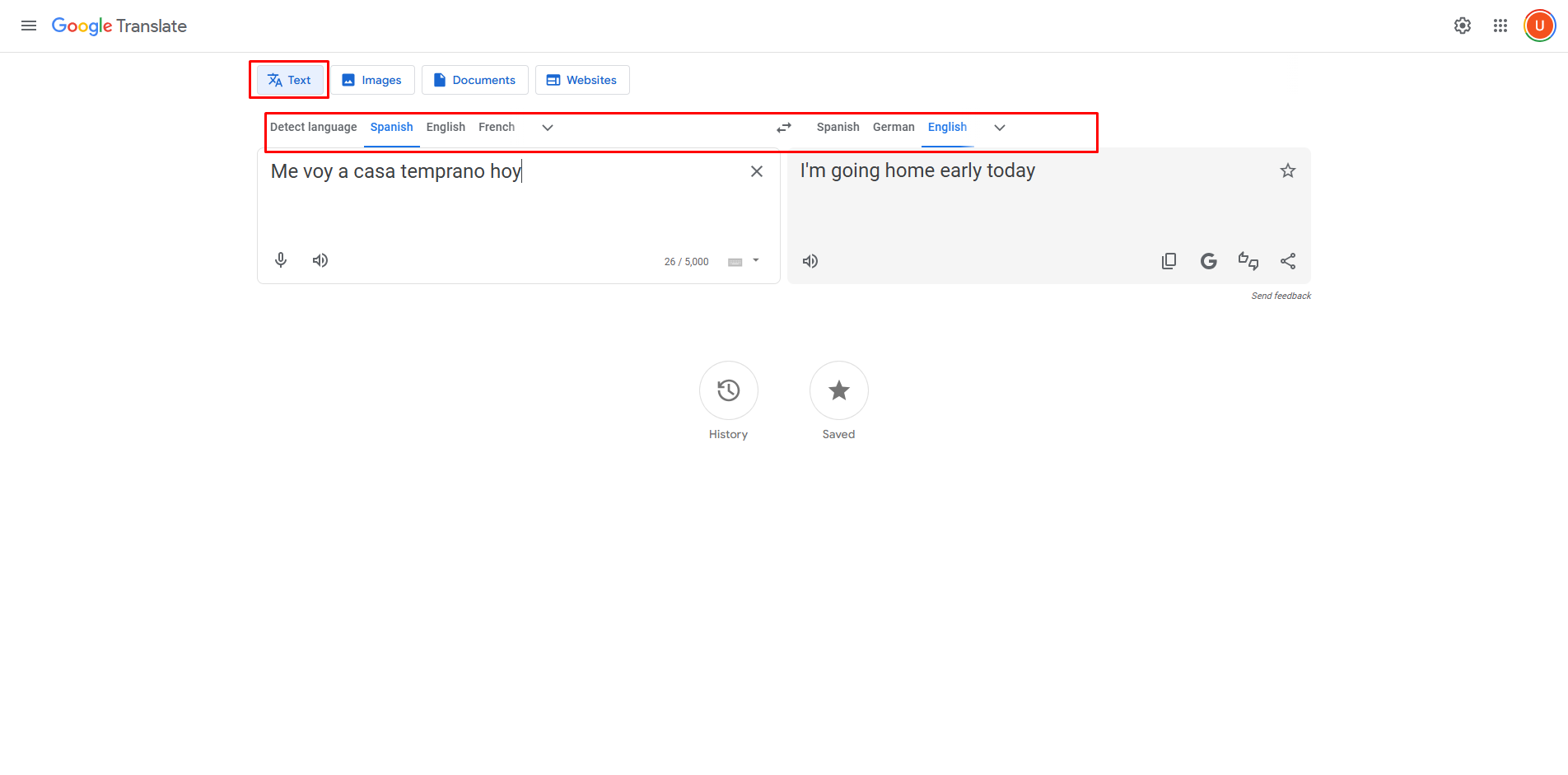Suggest an edit to the translation
Viewport: 1568px width, 775px height.
click(x=1248, y=260)
